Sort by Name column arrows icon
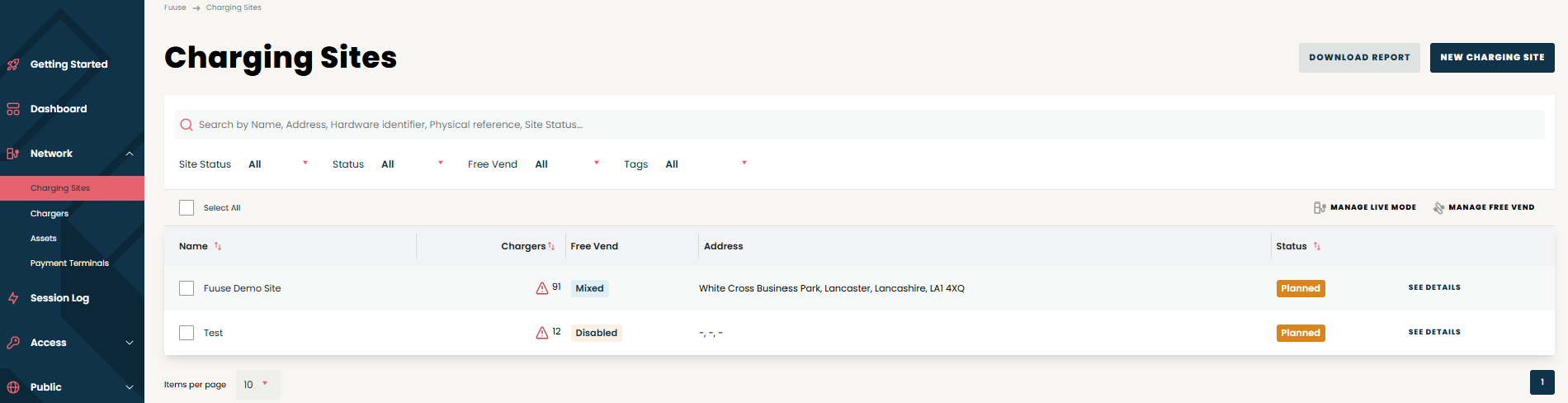Screen dimensions: 1568x403 click(218, 246)
